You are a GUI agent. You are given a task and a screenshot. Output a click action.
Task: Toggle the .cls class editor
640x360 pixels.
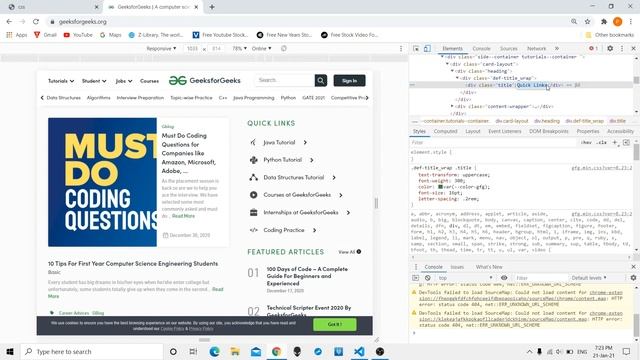coord(601,142)
